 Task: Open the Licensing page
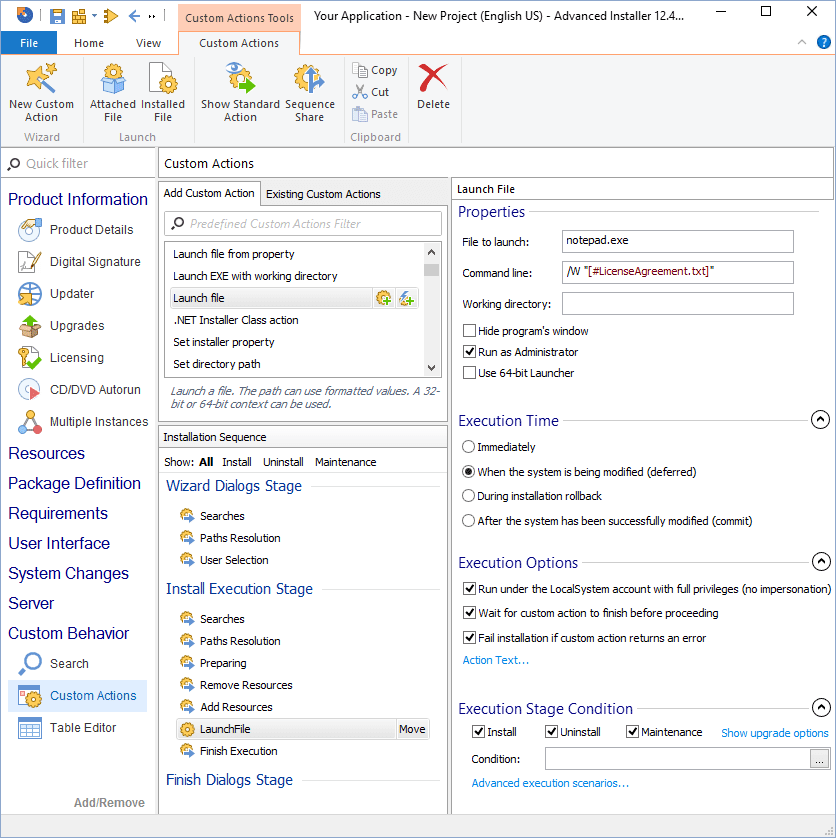coord(77,357)
